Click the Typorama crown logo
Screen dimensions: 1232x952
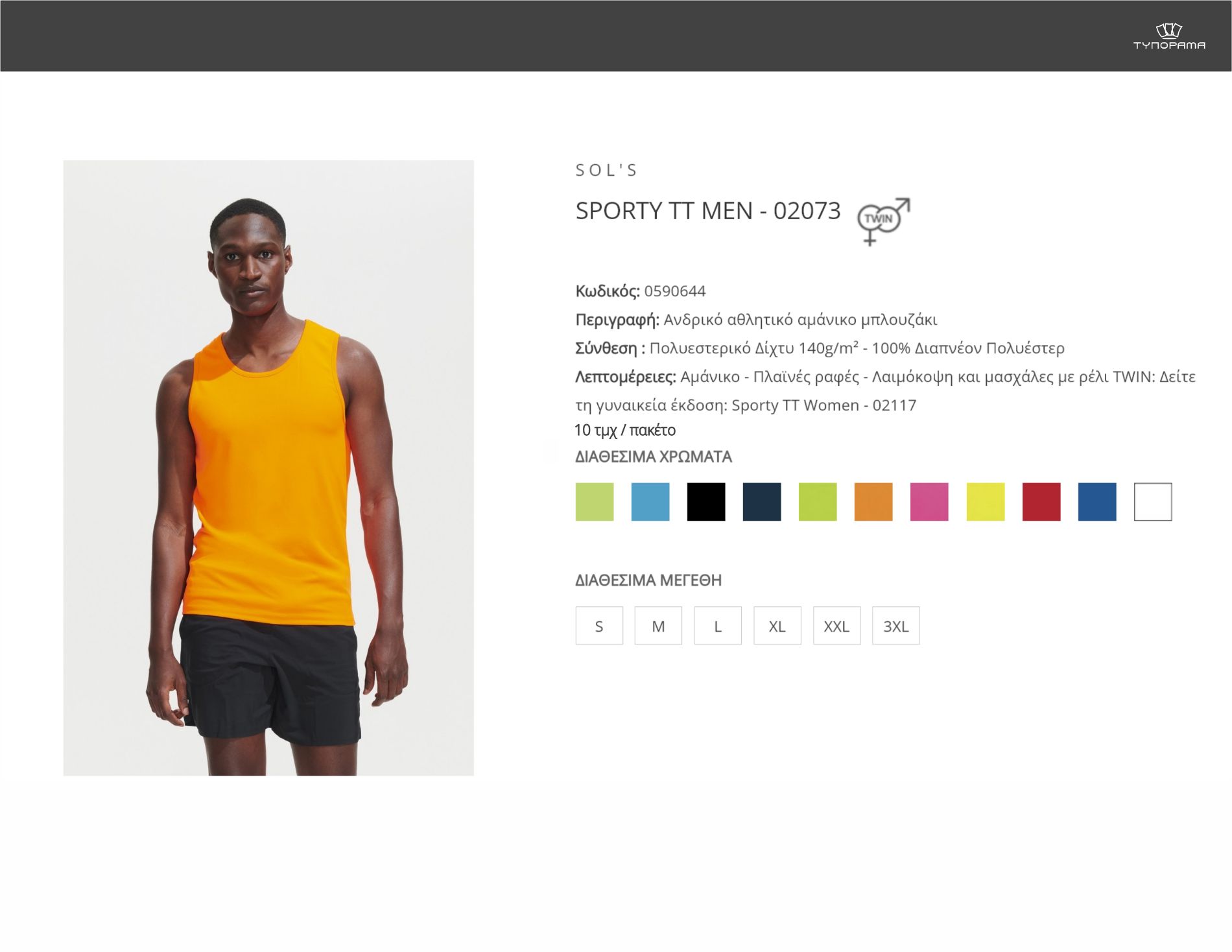pos(1169,36)
